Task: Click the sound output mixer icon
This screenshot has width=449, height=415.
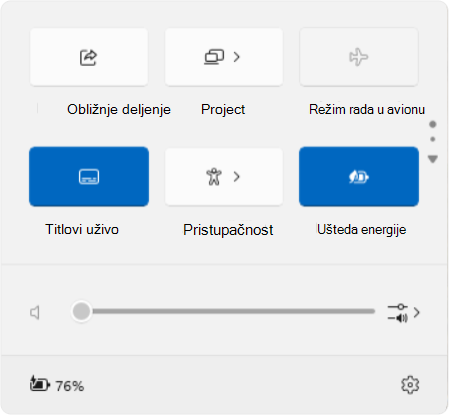Action: pyautogui.click(x=397, y=313)
